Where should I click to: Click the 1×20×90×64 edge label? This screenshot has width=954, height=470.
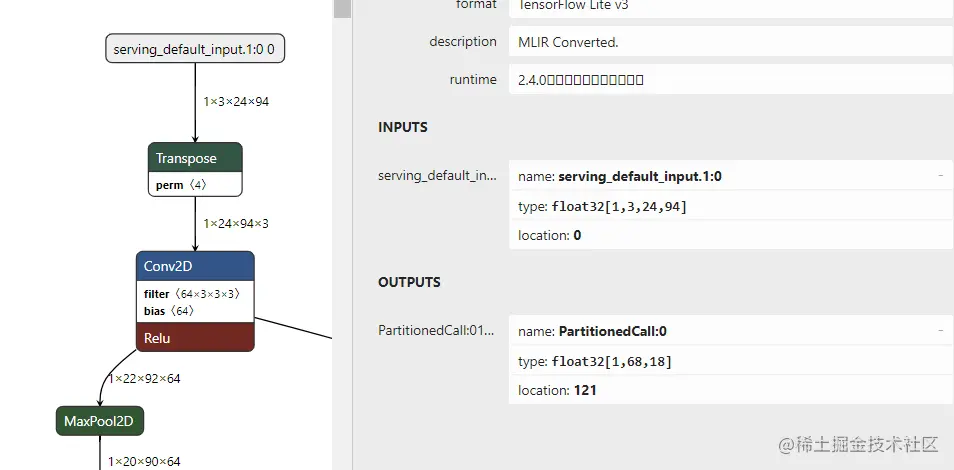click(144, 461)
